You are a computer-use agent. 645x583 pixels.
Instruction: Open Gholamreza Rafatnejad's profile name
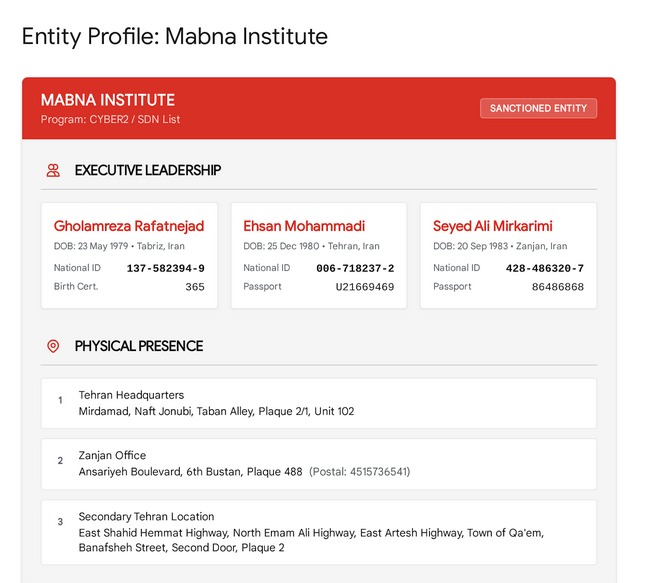coord(129,226)
